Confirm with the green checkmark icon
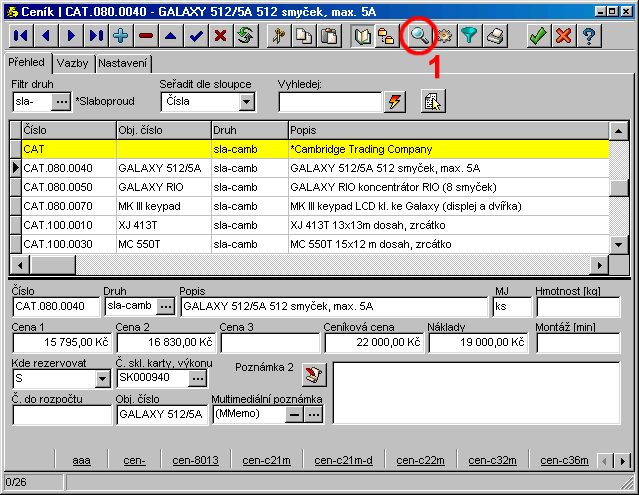 pyautogui.click(x=538, y=36)
